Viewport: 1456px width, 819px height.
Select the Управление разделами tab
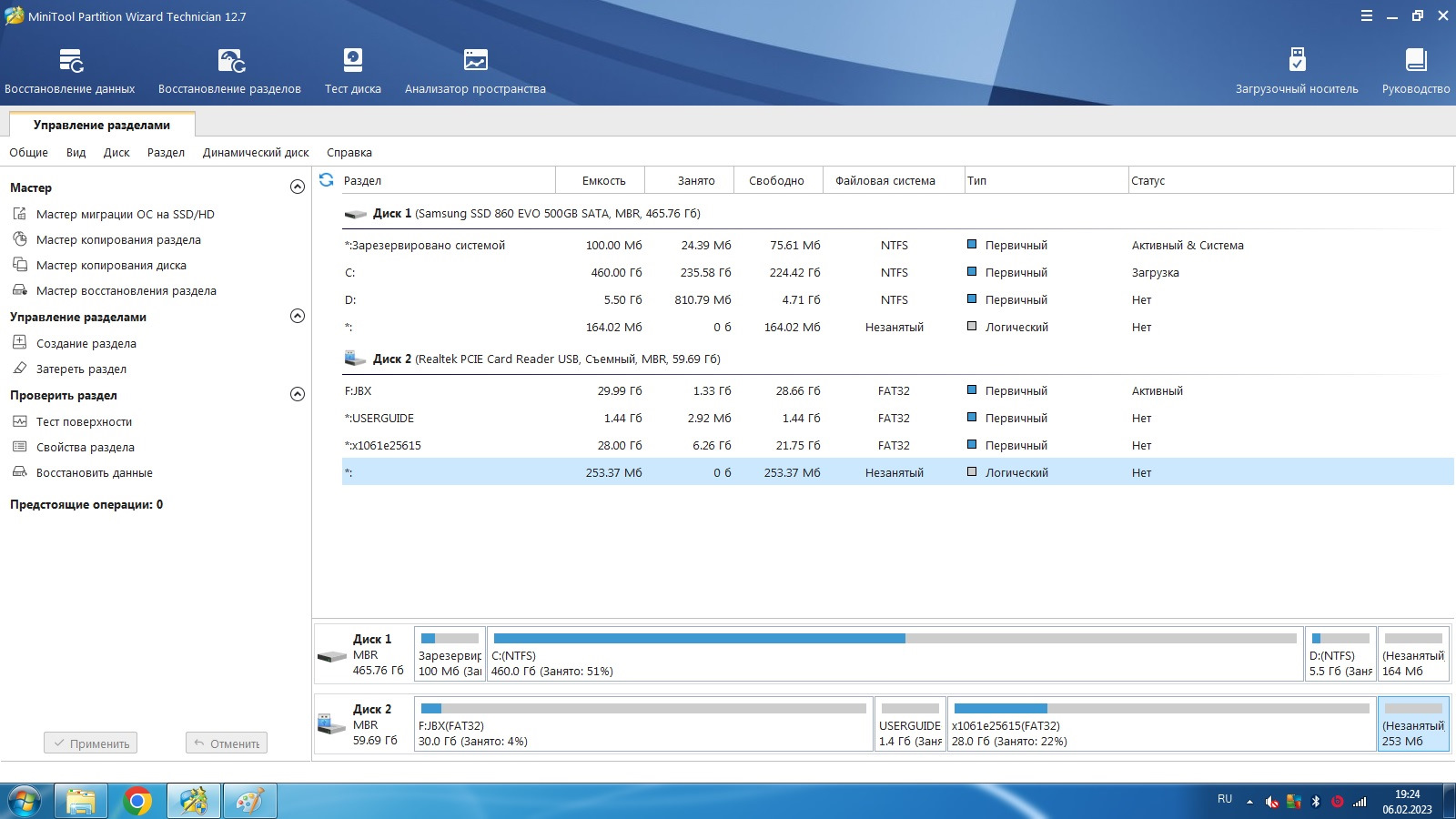101,126
